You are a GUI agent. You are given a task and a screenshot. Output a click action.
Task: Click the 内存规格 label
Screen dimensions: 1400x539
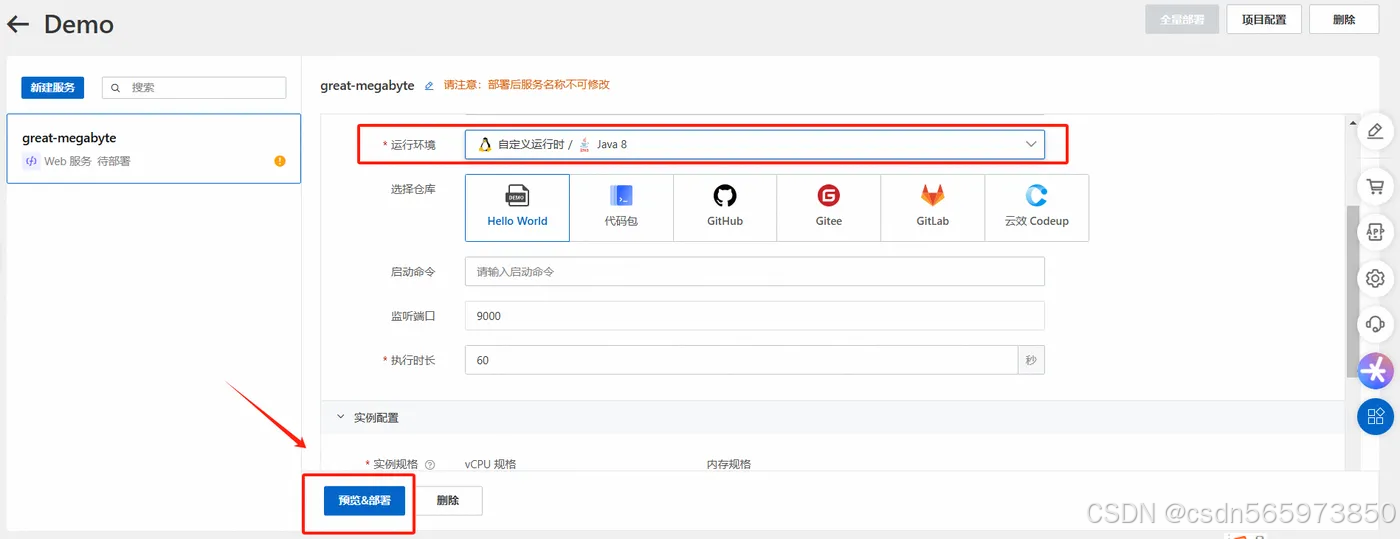click(728, 464)
